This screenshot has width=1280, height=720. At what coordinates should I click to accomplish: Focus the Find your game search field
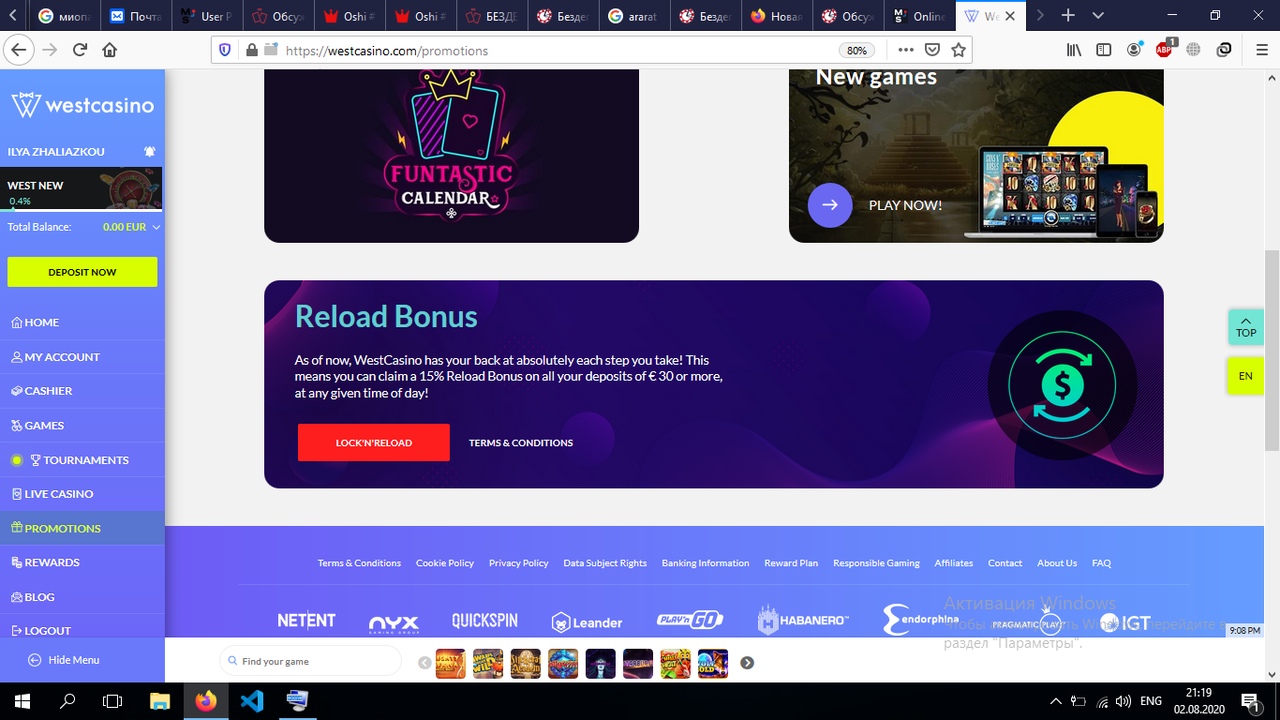click(x=310, y=661)
